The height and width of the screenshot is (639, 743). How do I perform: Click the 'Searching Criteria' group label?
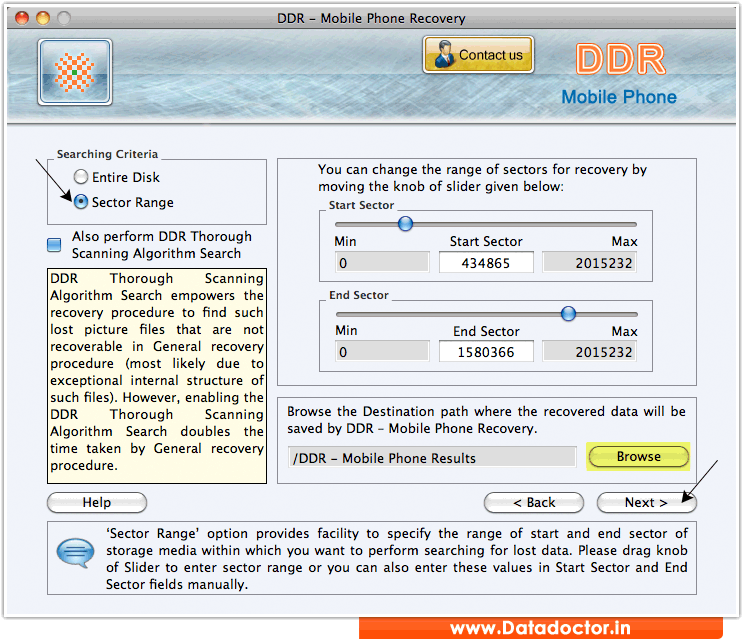[107, 154]
